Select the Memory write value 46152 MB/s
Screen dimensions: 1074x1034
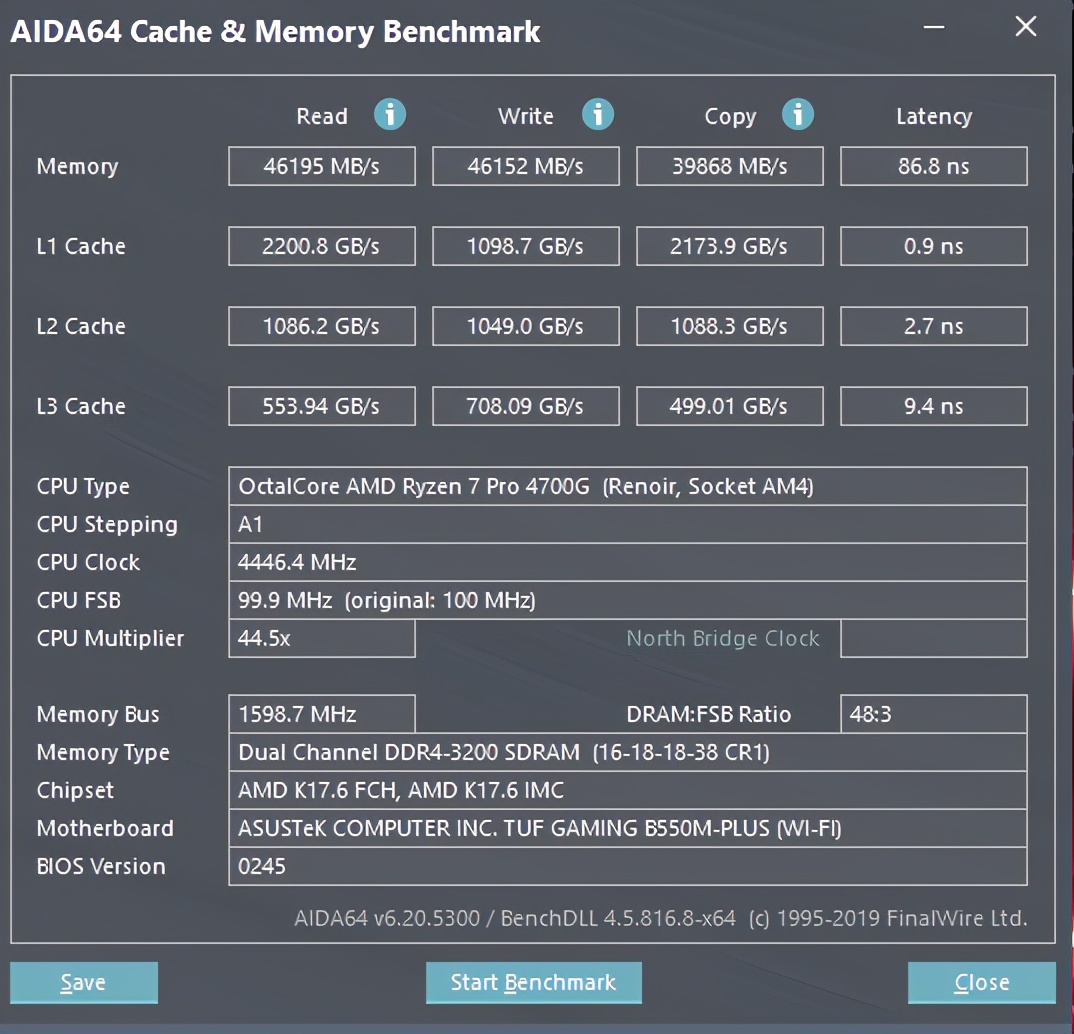coord(525,166)
